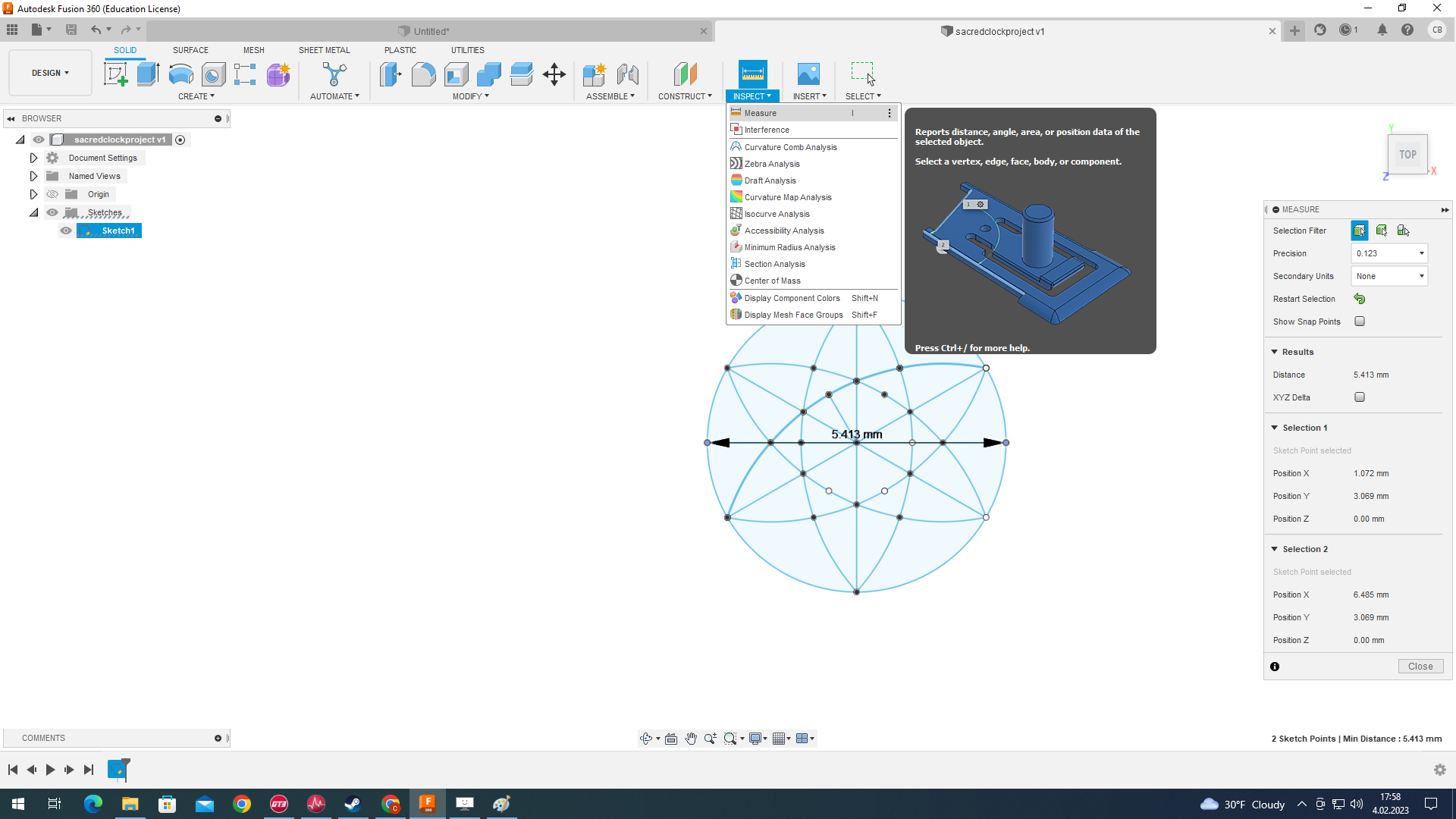Screen dimensions: 1456x819
Task: Click the Move/Copy arrows icon
Action: coord(554,74)
